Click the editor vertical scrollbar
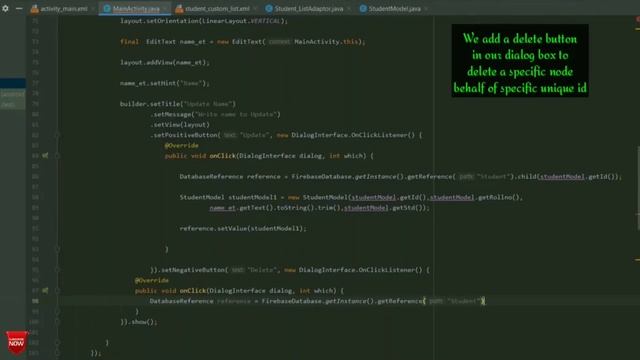Image resolution: width=640 pixels, height=360 pixels. click(638, 188)
